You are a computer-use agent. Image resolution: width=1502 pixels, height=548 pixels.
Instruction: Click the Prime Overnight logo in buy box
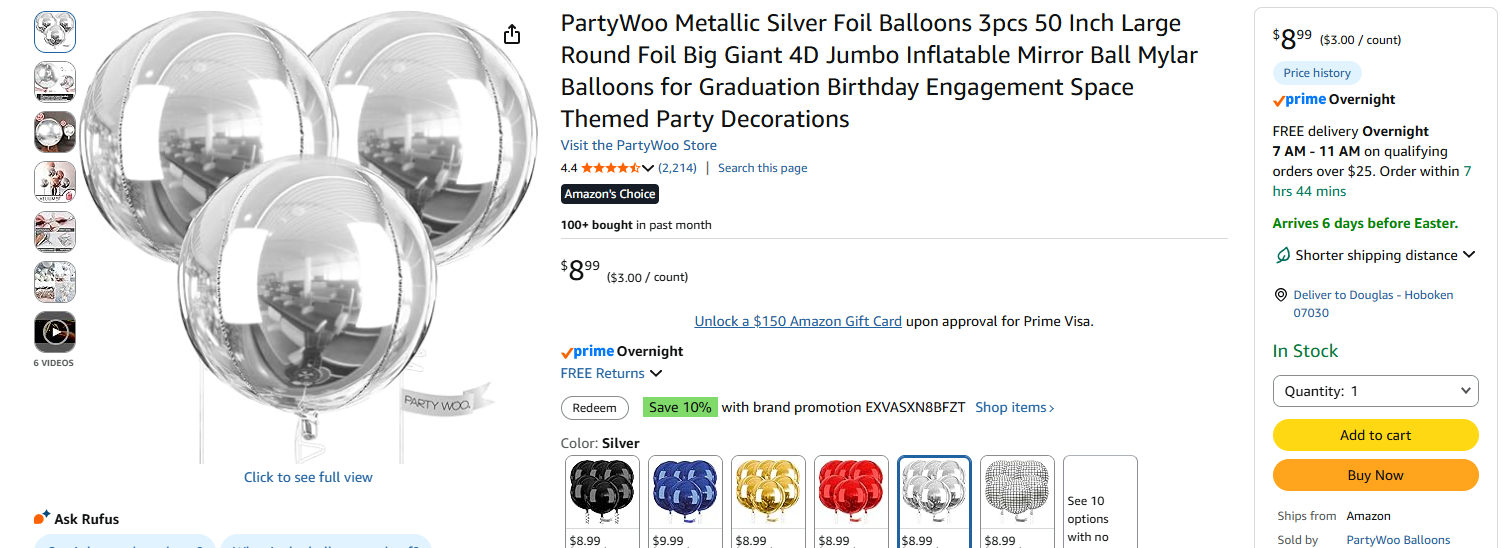[x=1299, y=100]
